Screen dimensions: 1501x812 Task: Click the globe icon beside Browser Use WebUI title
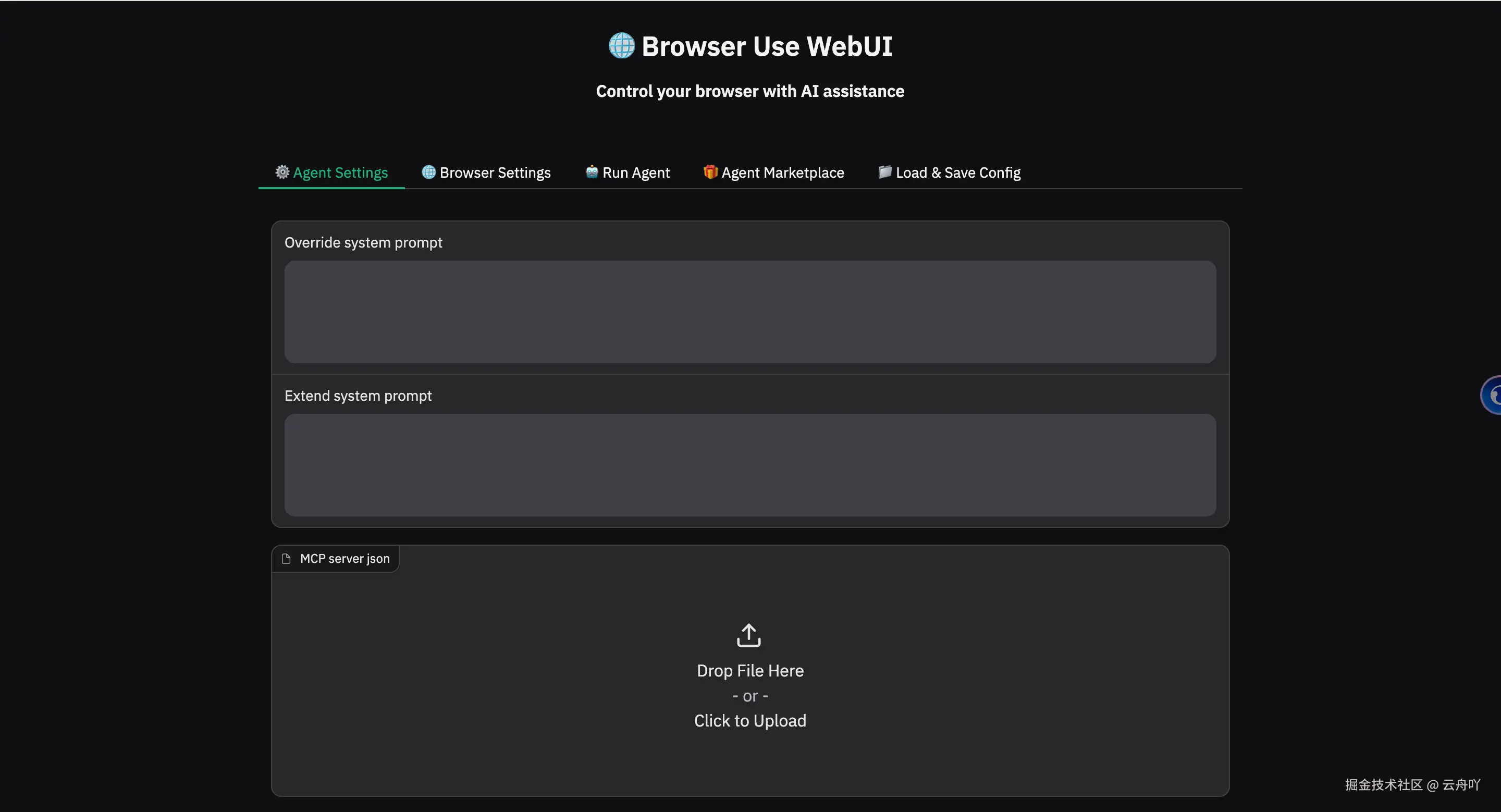(621, 45)
